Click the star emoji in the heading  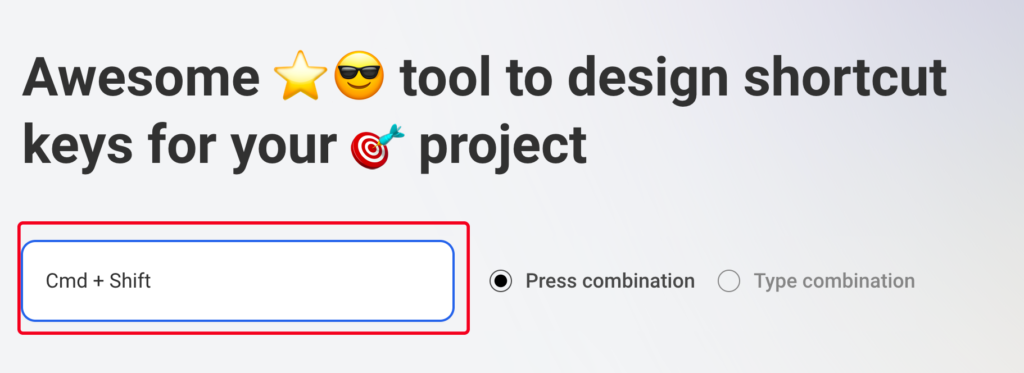click(x=300, y=76)
